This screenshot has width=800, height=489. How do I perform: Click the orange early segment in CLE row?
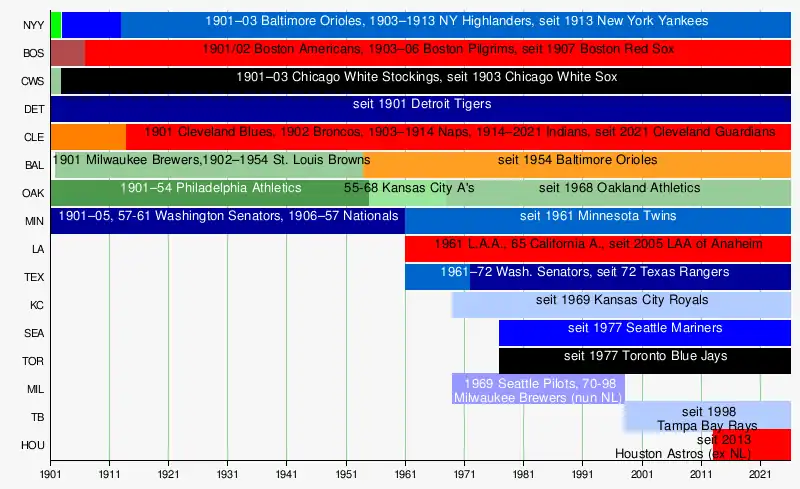88,137
